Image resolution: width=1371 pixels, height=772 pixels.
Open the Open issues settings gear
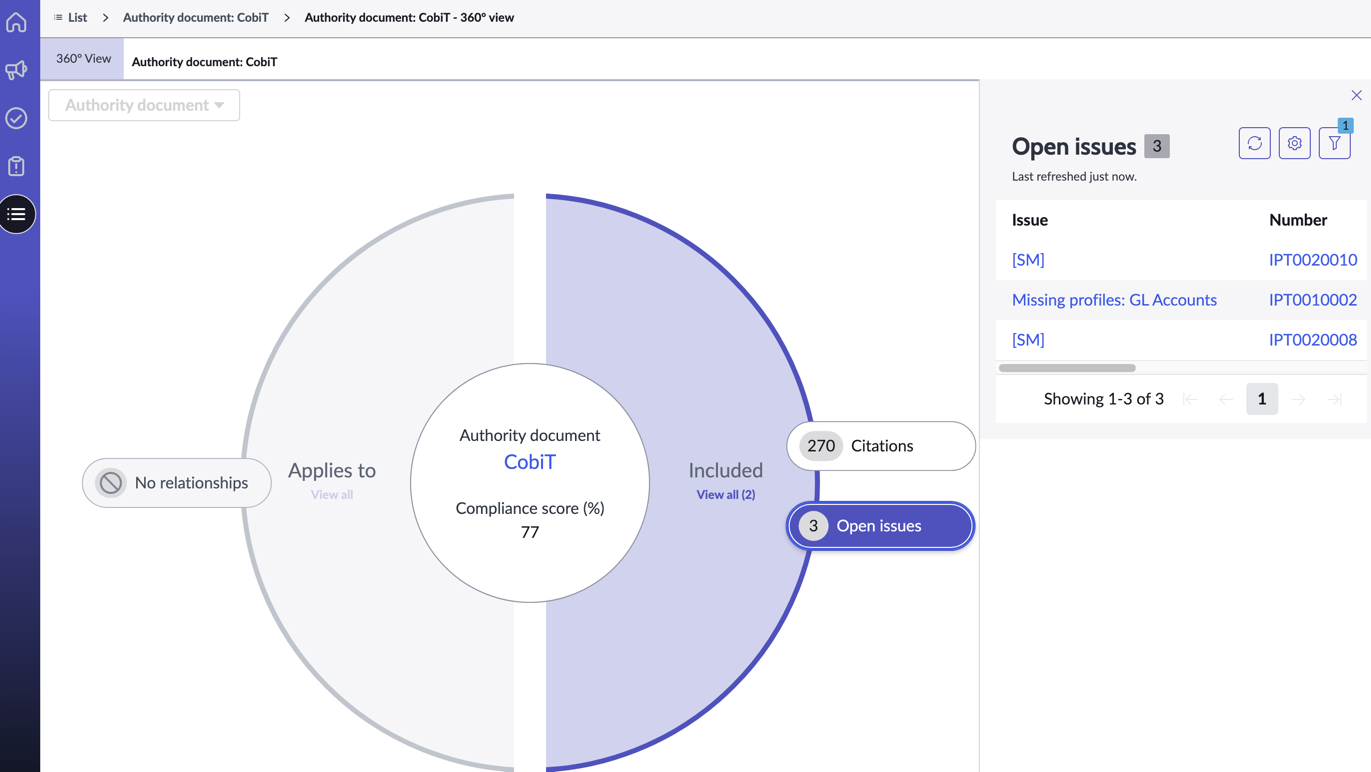point(1294,143)
